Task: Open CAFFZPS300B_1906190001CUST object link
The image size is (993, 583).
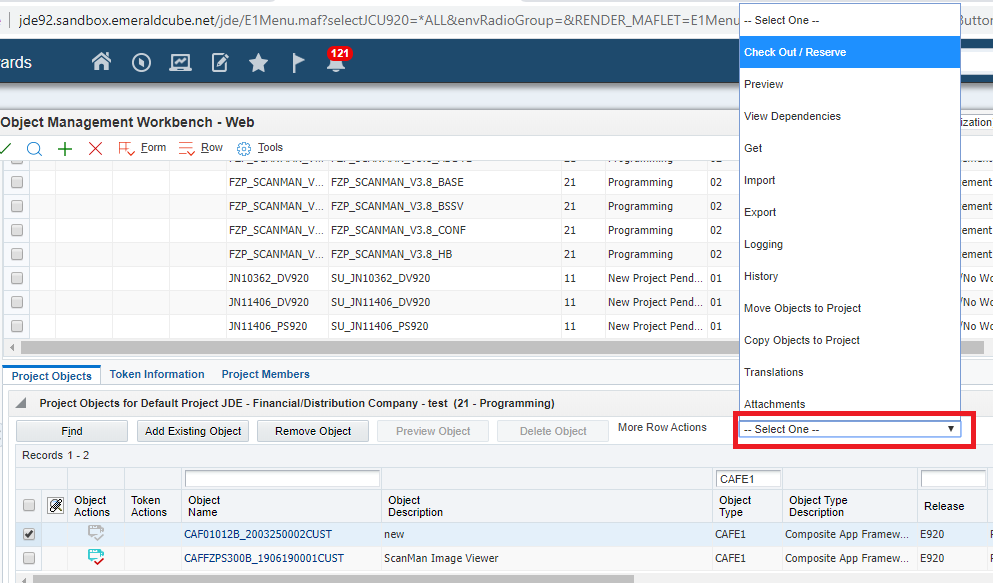Action: point(264,558)
